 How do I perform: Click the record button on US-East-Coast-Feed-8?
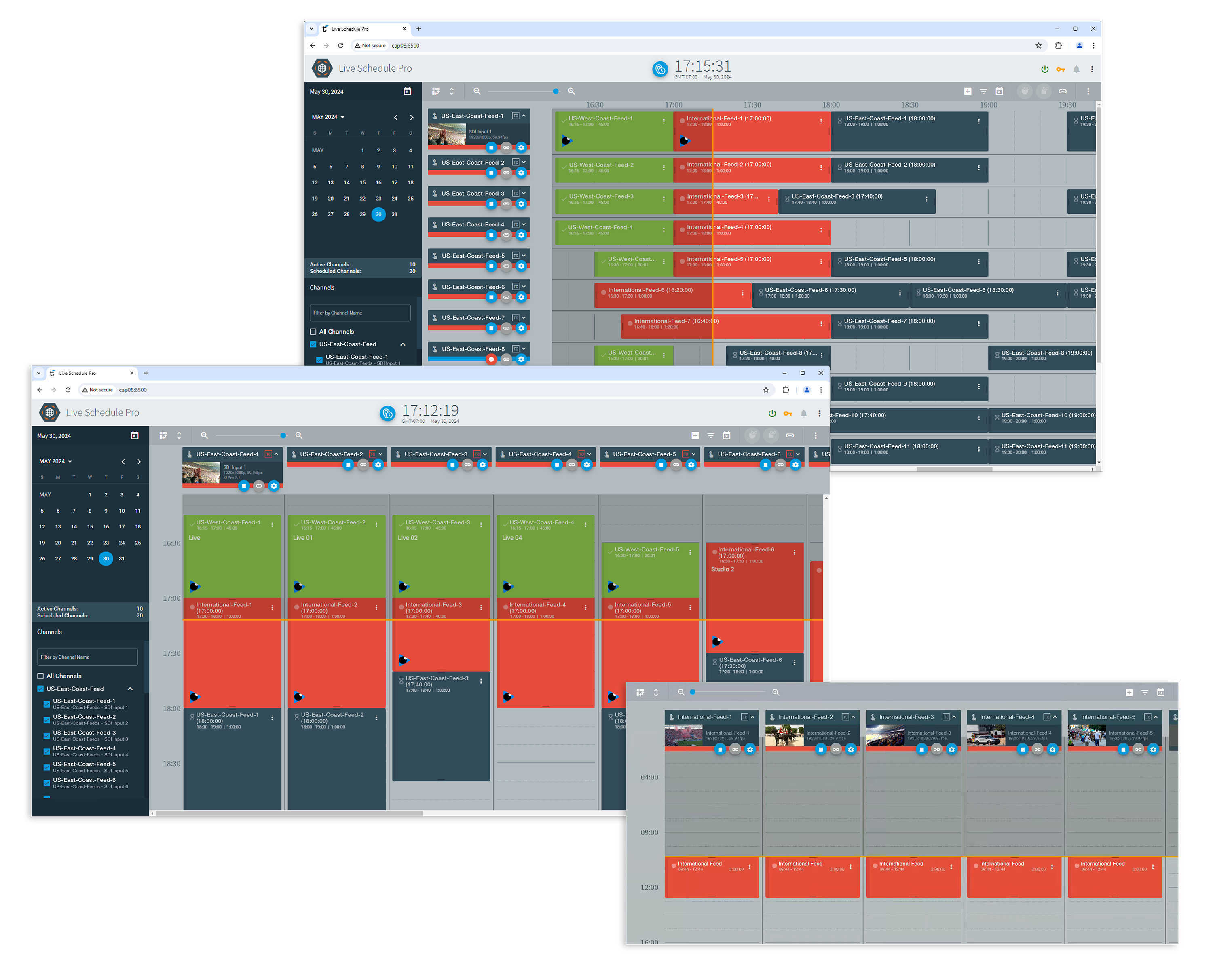(491, 359)
